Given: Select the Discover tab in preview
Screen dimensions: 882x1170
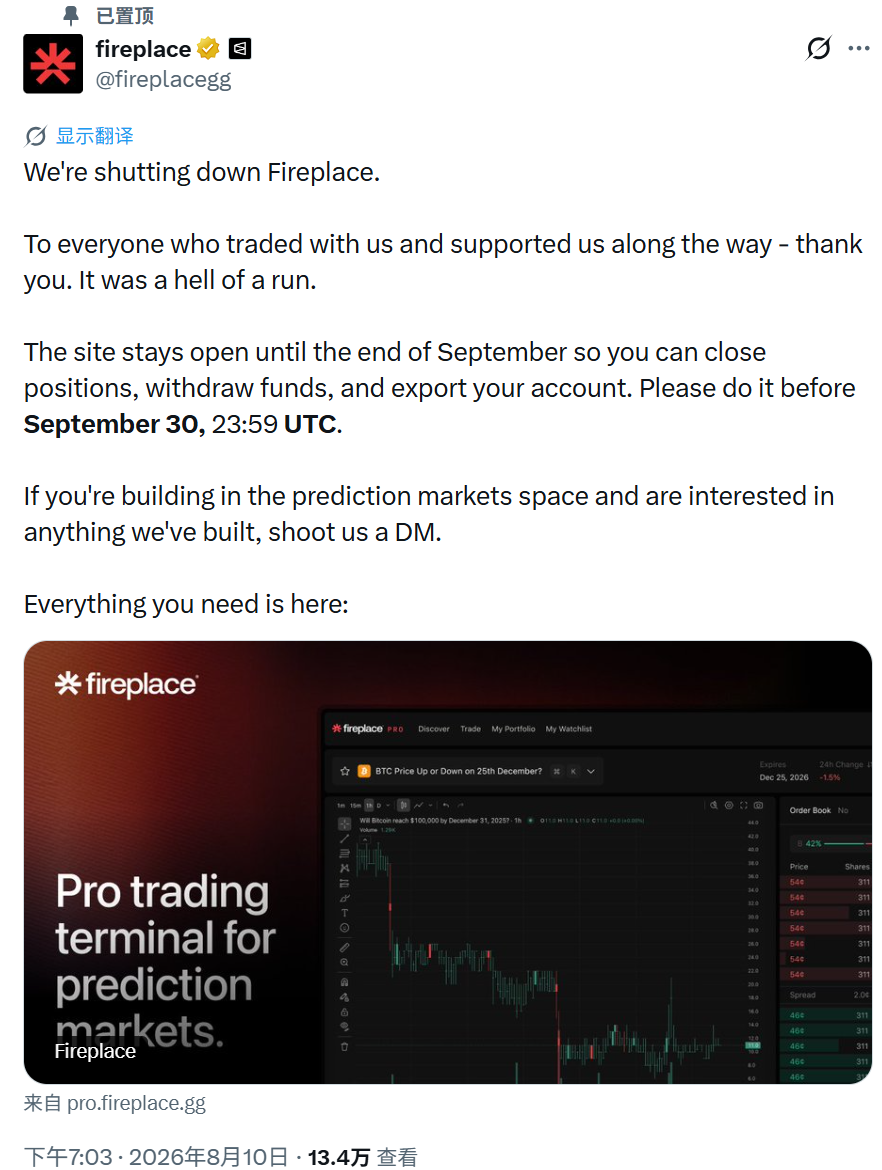Looking at the screenshot, I should coord(434,729).
